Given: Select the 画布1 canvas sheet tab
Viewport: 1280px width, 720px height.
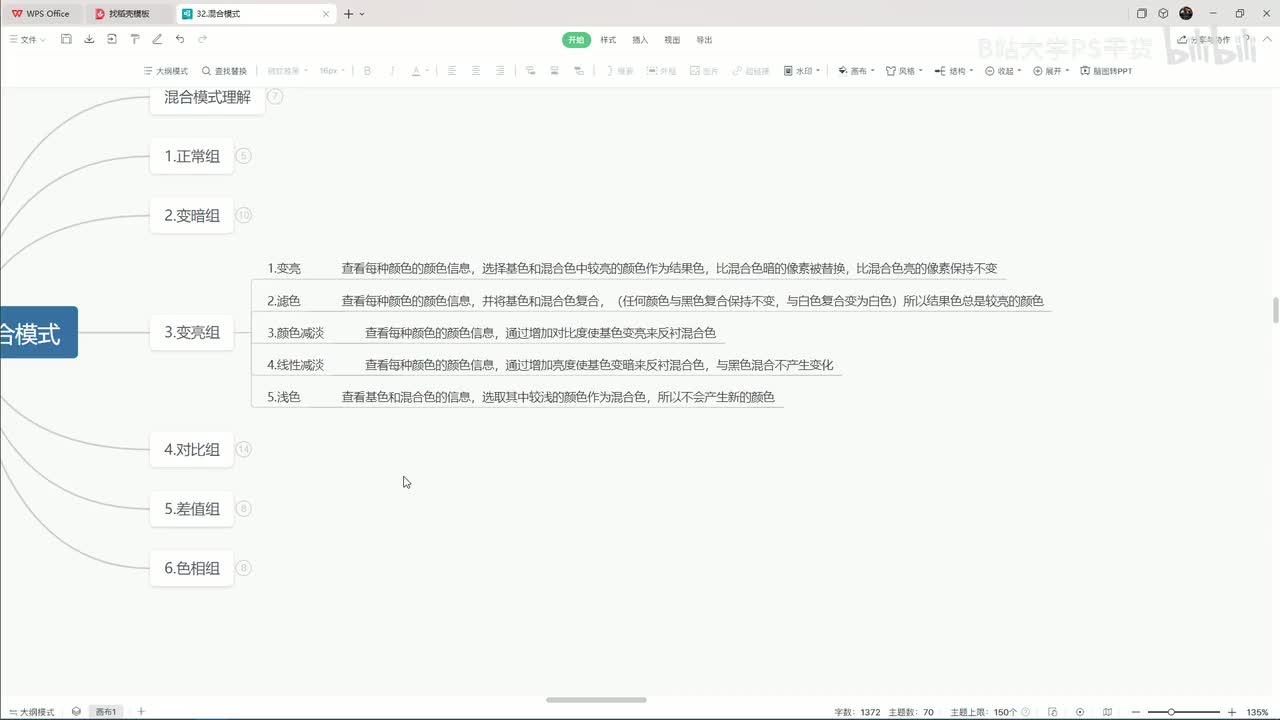Looking at the screenshot, I should 106,712.
